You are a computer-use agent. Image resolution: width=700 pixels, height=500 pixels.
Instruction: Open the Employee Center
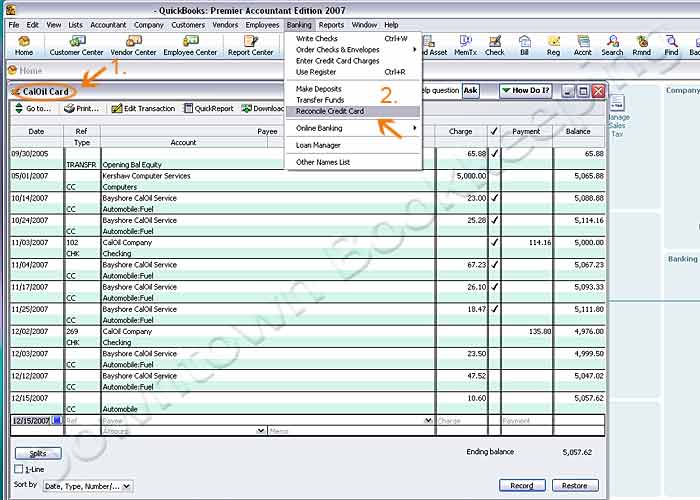pos(190,46)
